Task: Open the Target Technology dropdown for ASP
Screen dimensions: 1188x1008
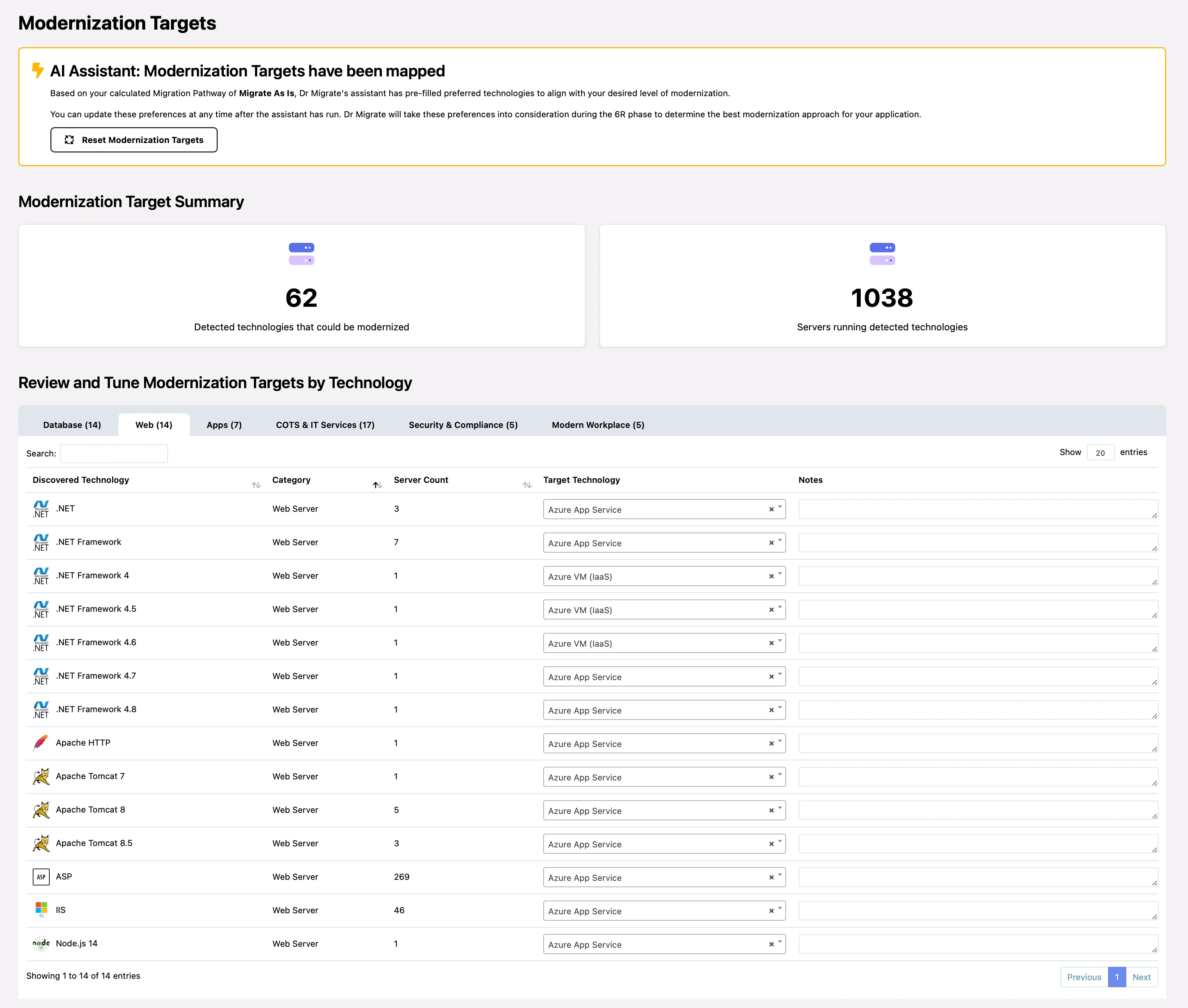Action: [x=664, y=878]
